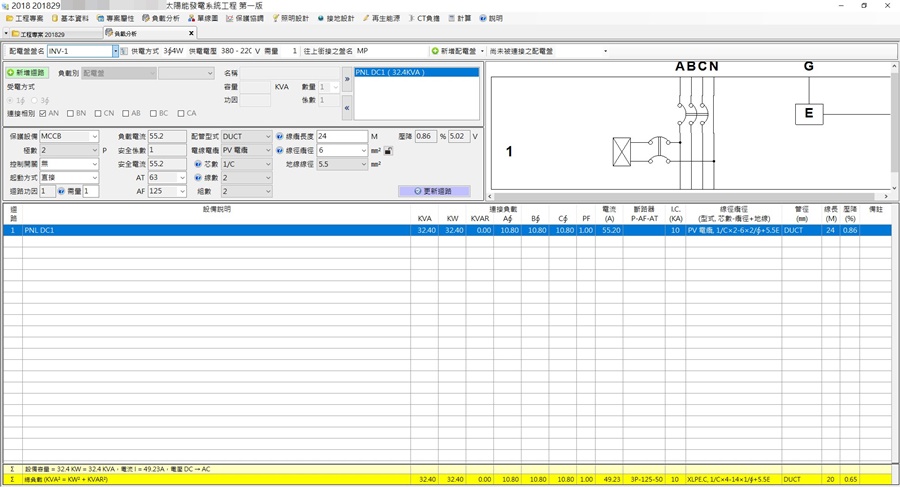This screenshot has height=487, width=900.
Task: Open the arrow beside 新增配電盤
Action: (482, 51)
